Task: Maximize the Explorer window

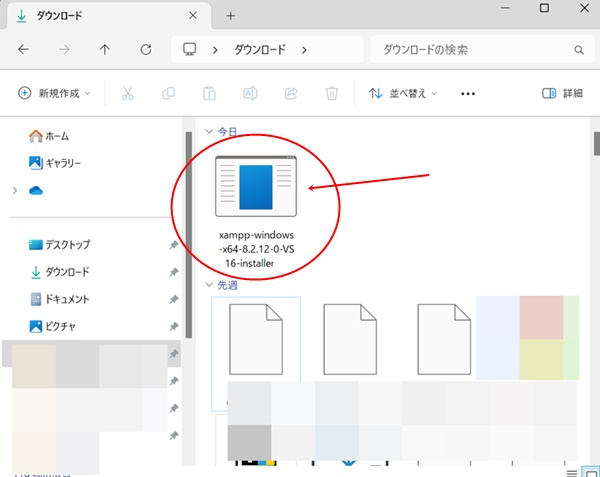Action: pos(544,8)
